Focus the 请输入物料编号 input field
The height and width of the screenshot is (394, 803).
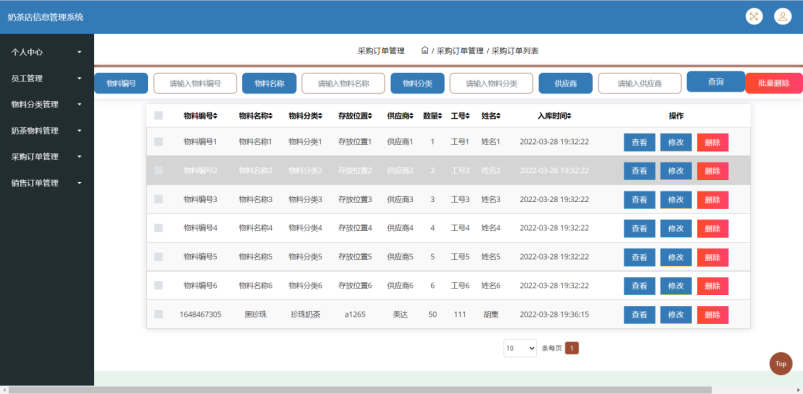click(x=195, y=83)
